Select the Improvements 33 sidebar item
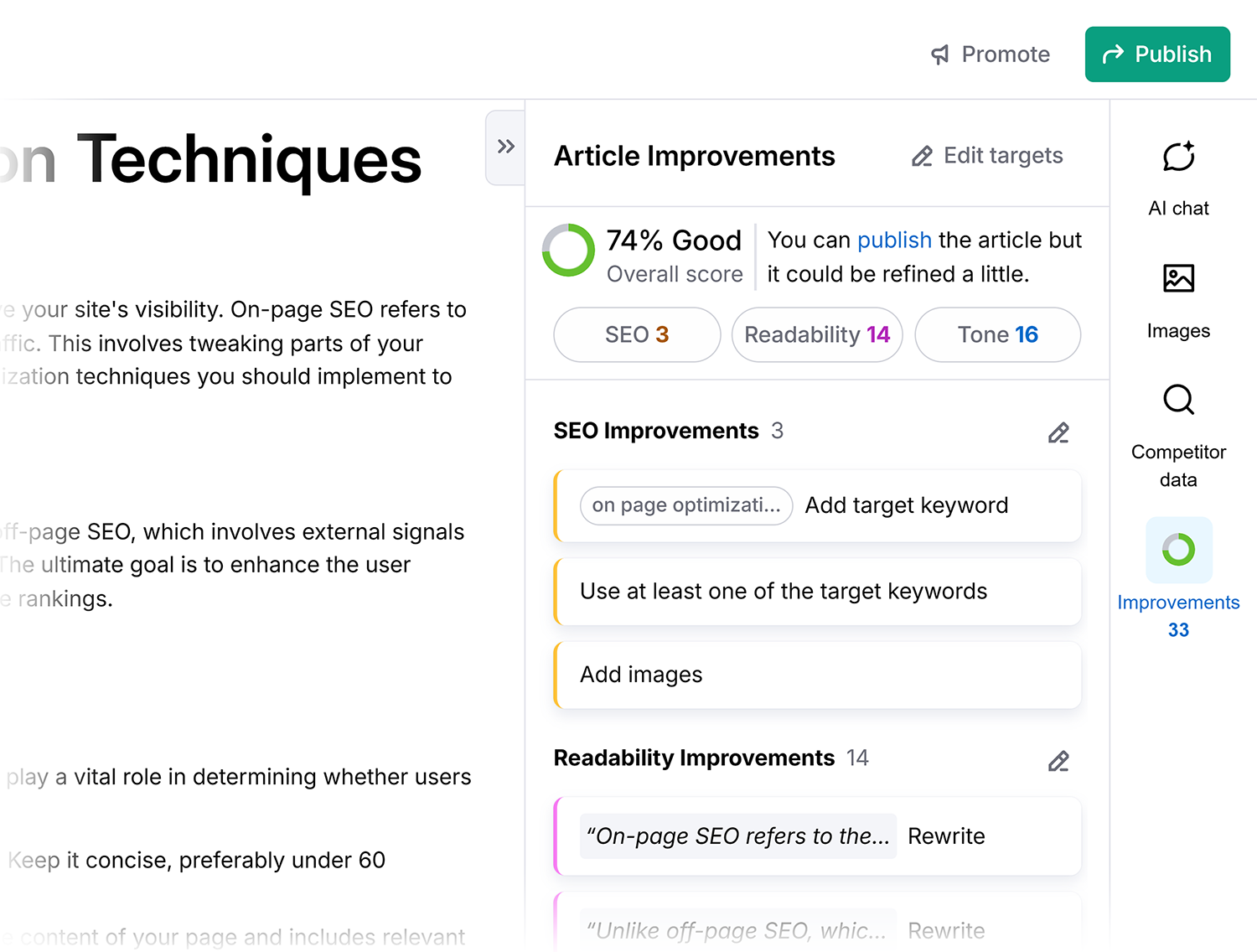1257x952 pixels. tap(1178, 579)
